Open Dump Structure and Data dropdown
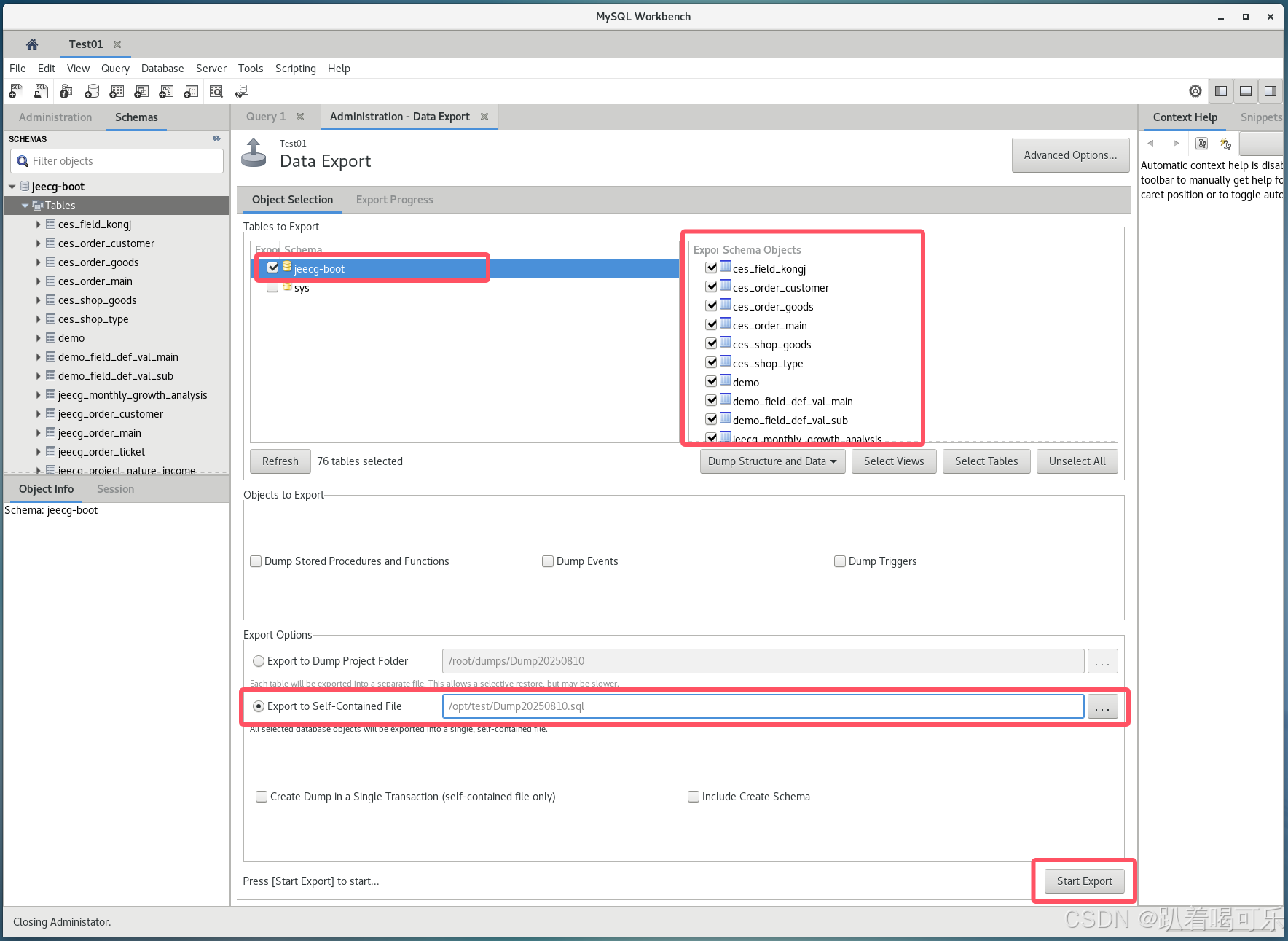Image resolution: width=1288 pixels, height=941 pixels. [x=772, y=461]
